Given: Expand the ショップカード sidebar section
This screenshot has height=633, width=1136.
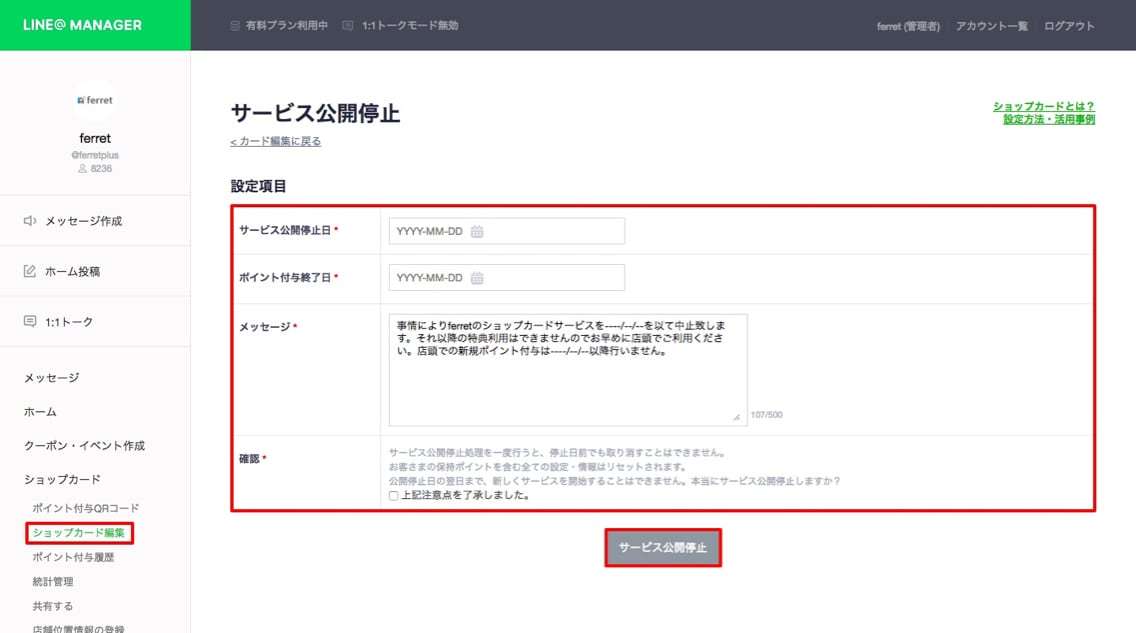Looking at the screenshot, I should coord(62,479).
